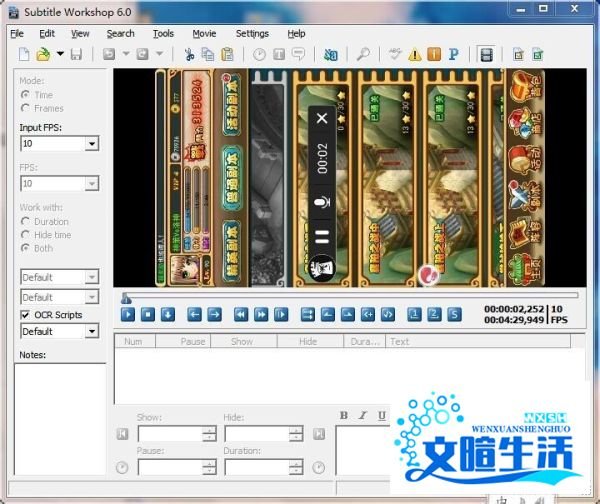The image size is (600, 504).
Task: Expand the recent files arrow next to Open
Action: coord(60,54)
